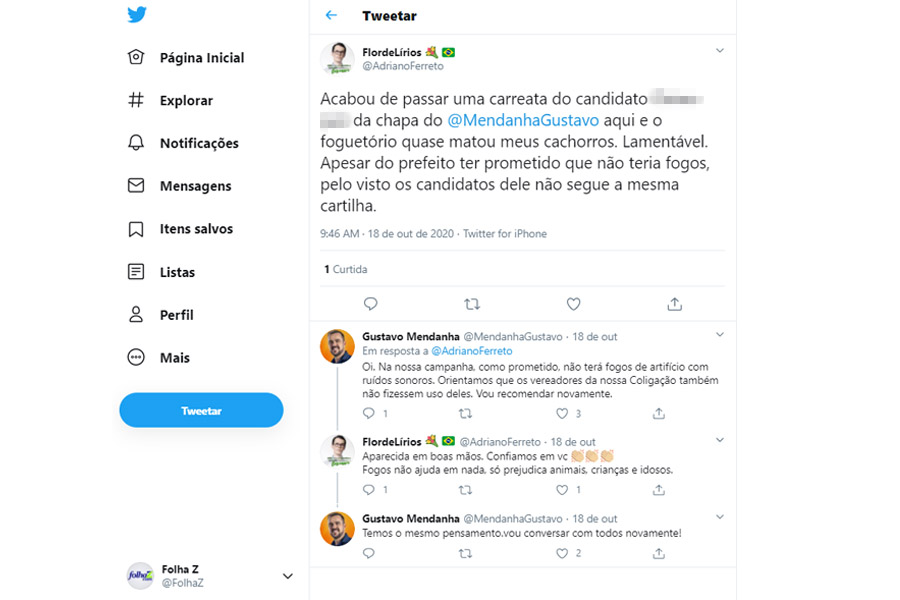Go back using the arrow icon
The width and height of the screenshot is (900, 600).
tap(332, 16)
